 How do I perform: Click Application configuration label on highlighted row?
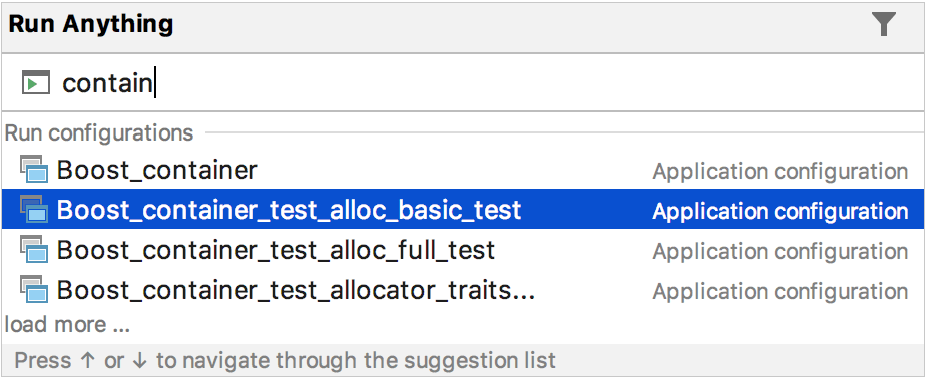780,211
